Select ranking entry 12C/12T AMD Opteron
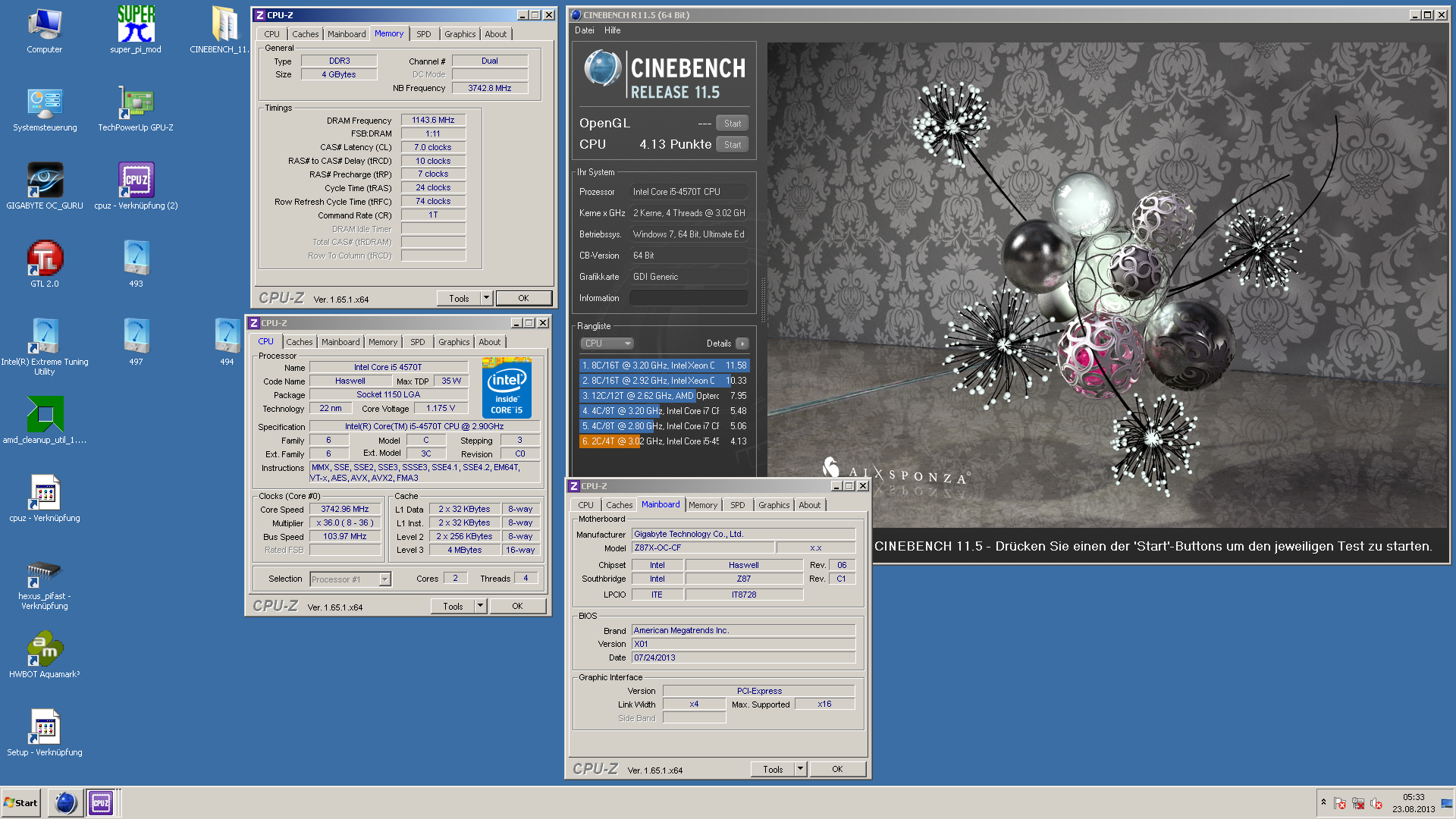 pos(664,396)
